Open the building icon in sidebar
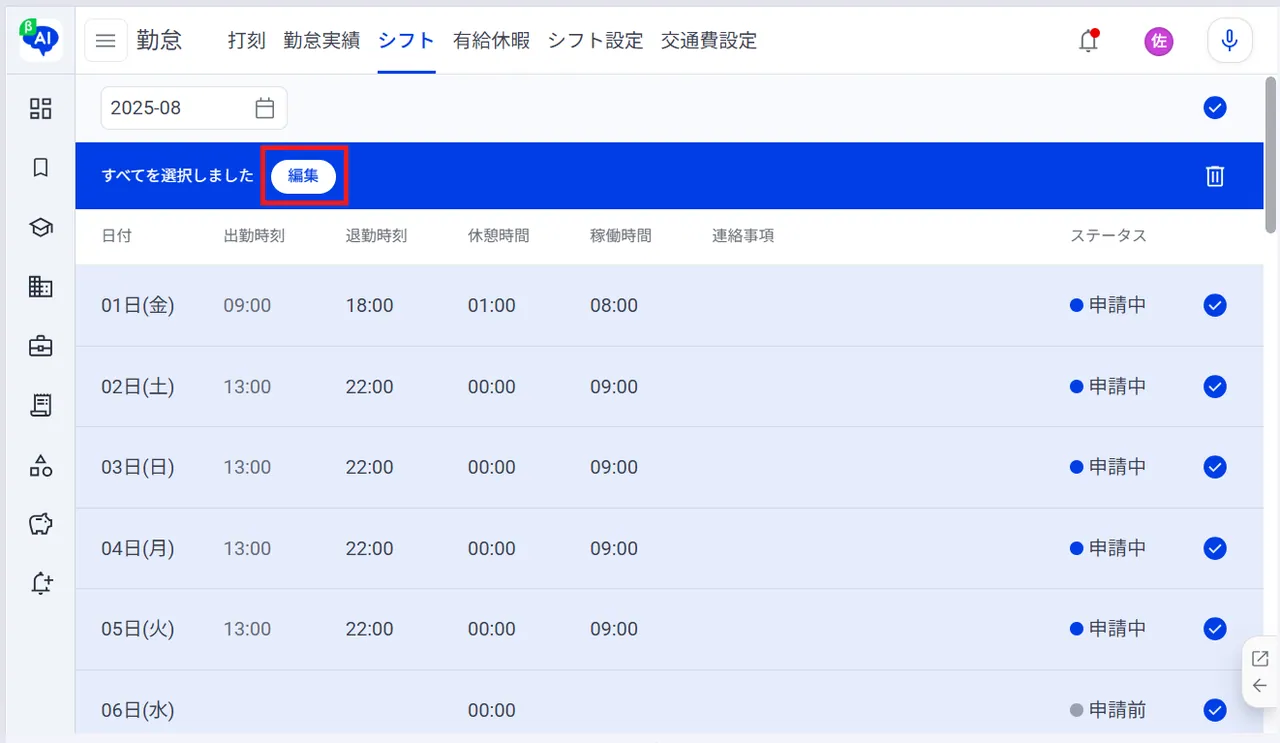The height and width of the screenshot is (743, 1280). pyautogui.click(x=40, y=287)
